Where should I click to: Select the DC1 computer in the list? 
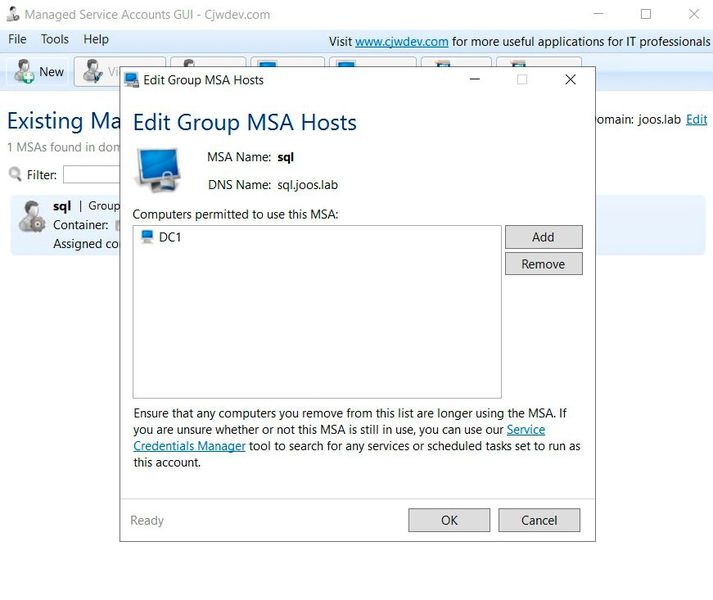(x=316, y=237)
